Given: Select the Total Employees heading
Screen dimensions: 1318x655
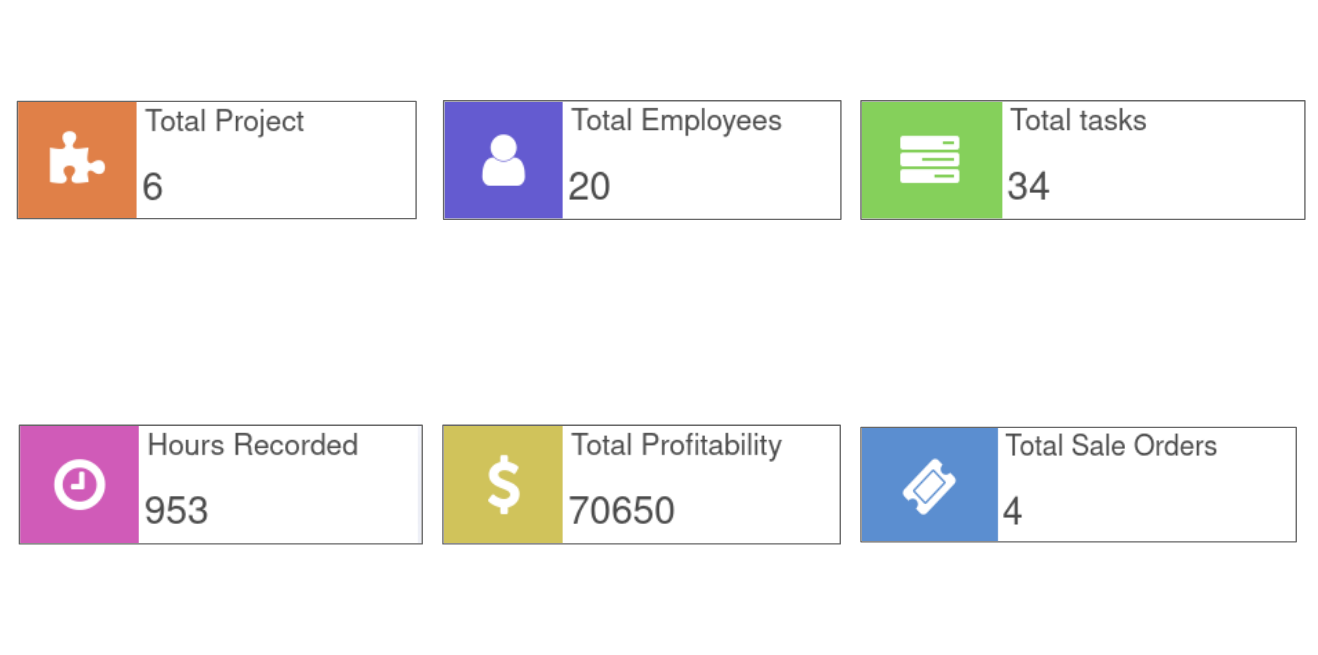Looking at the screenshot, I should coord(676,121).
